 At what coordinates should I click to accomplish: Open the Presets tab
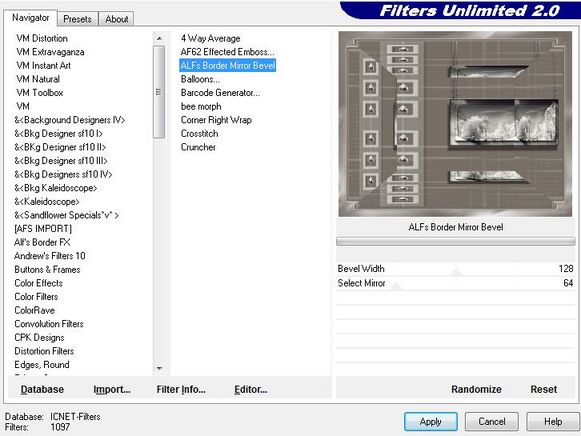pos(77,19)
